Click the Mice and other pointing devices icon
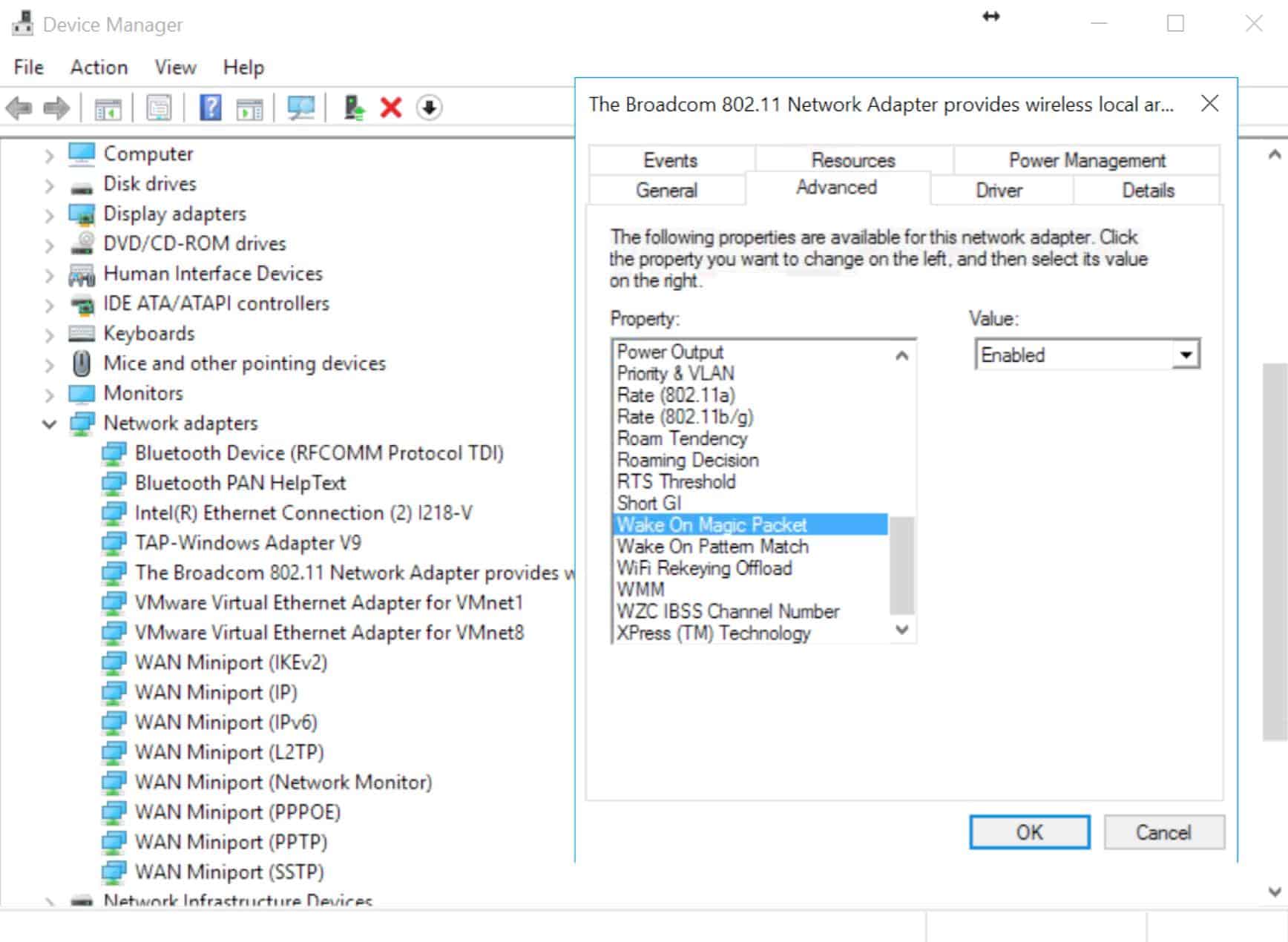The image size is (1288, 942). [x=82, y=363]
